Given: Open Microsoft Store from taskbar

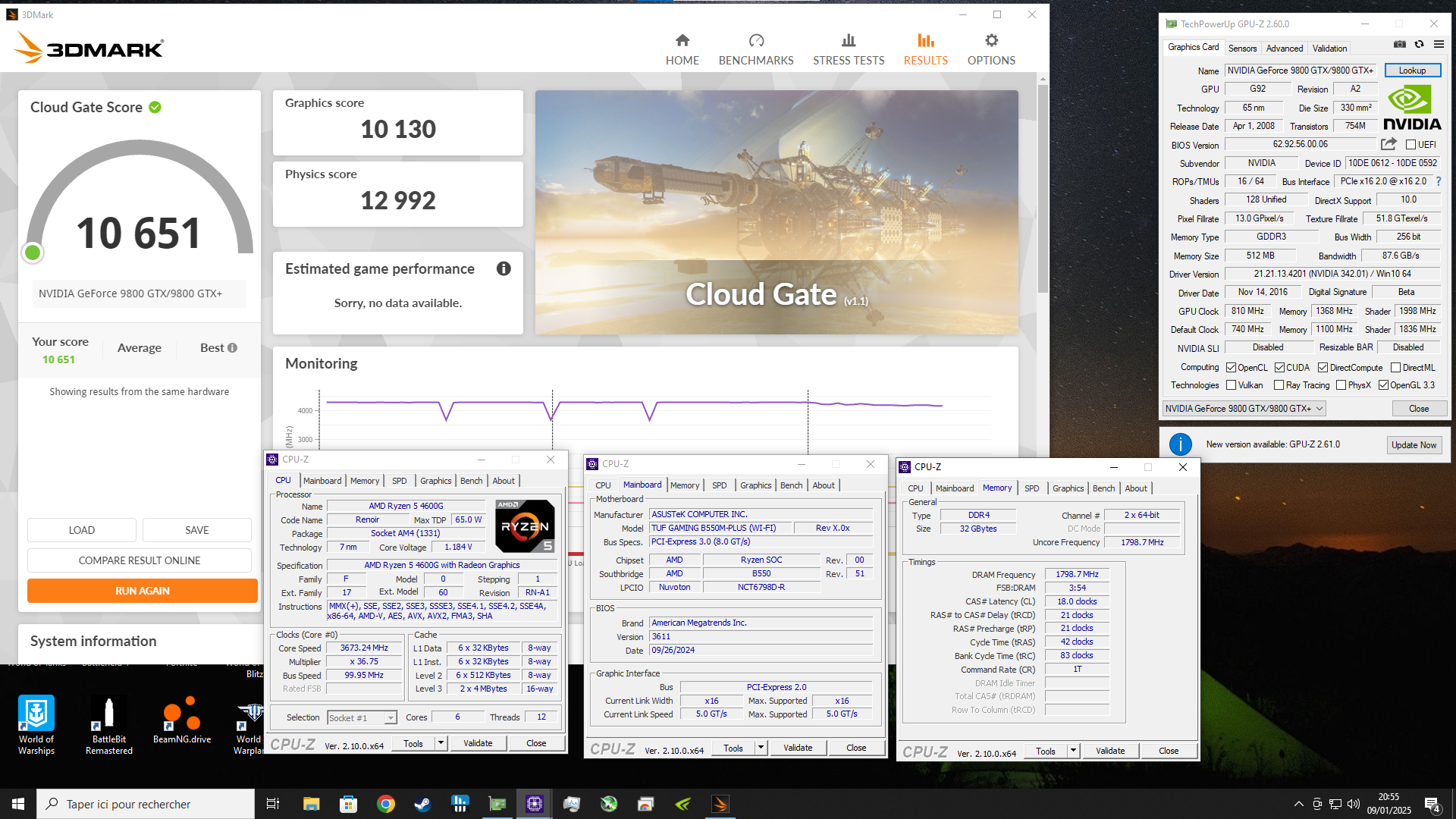Looking at the screenshot, I should [x=348, y=804].
